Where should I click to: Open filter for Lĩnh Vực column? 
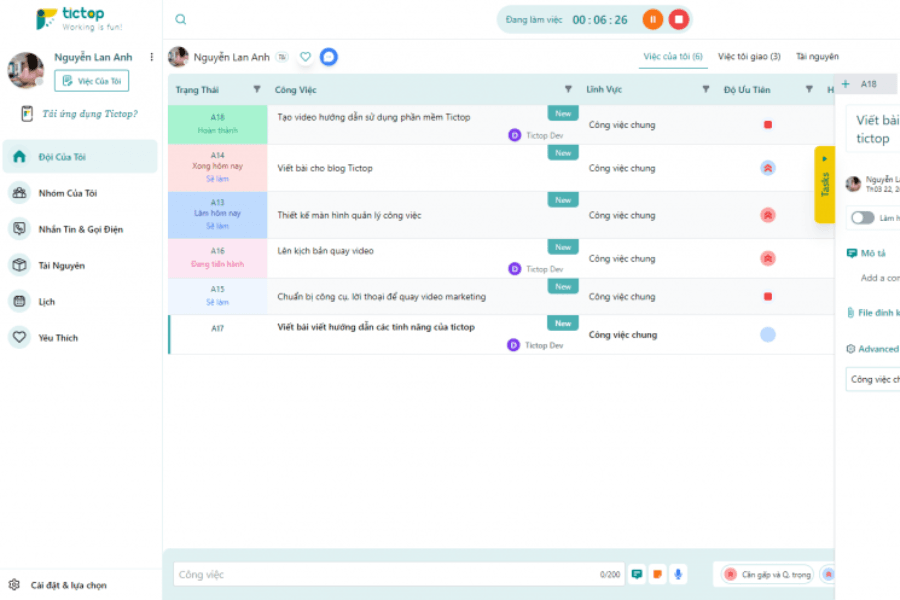(x=706, y=90)
